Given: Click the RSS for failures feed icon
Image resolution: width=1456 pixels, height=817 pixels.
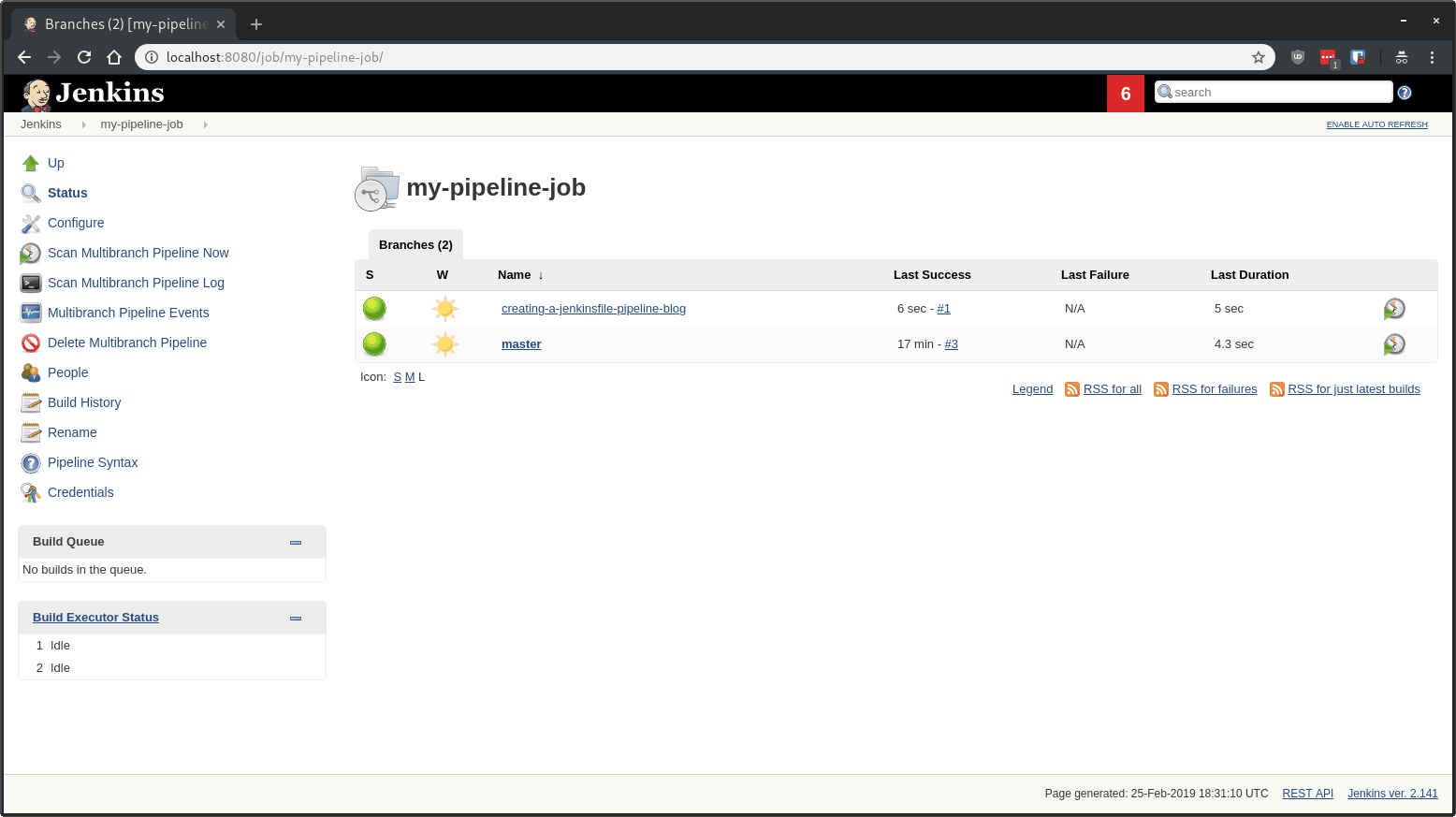Looking at the screenshot, I should [x=1161, y=389].
